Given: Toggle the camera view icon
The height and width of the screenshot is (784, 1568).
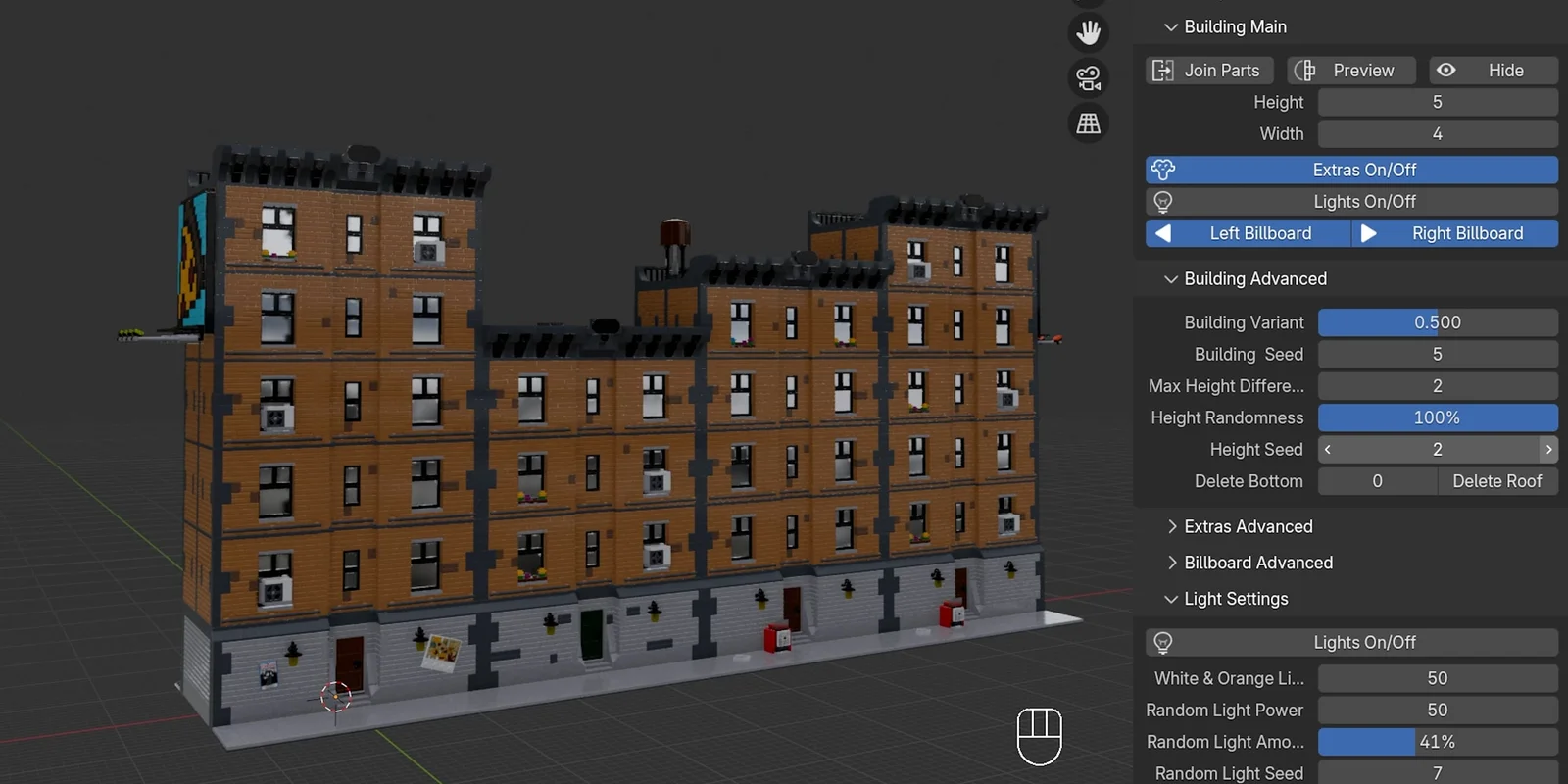Looking at the screenshot, I should coord(1088,78).
